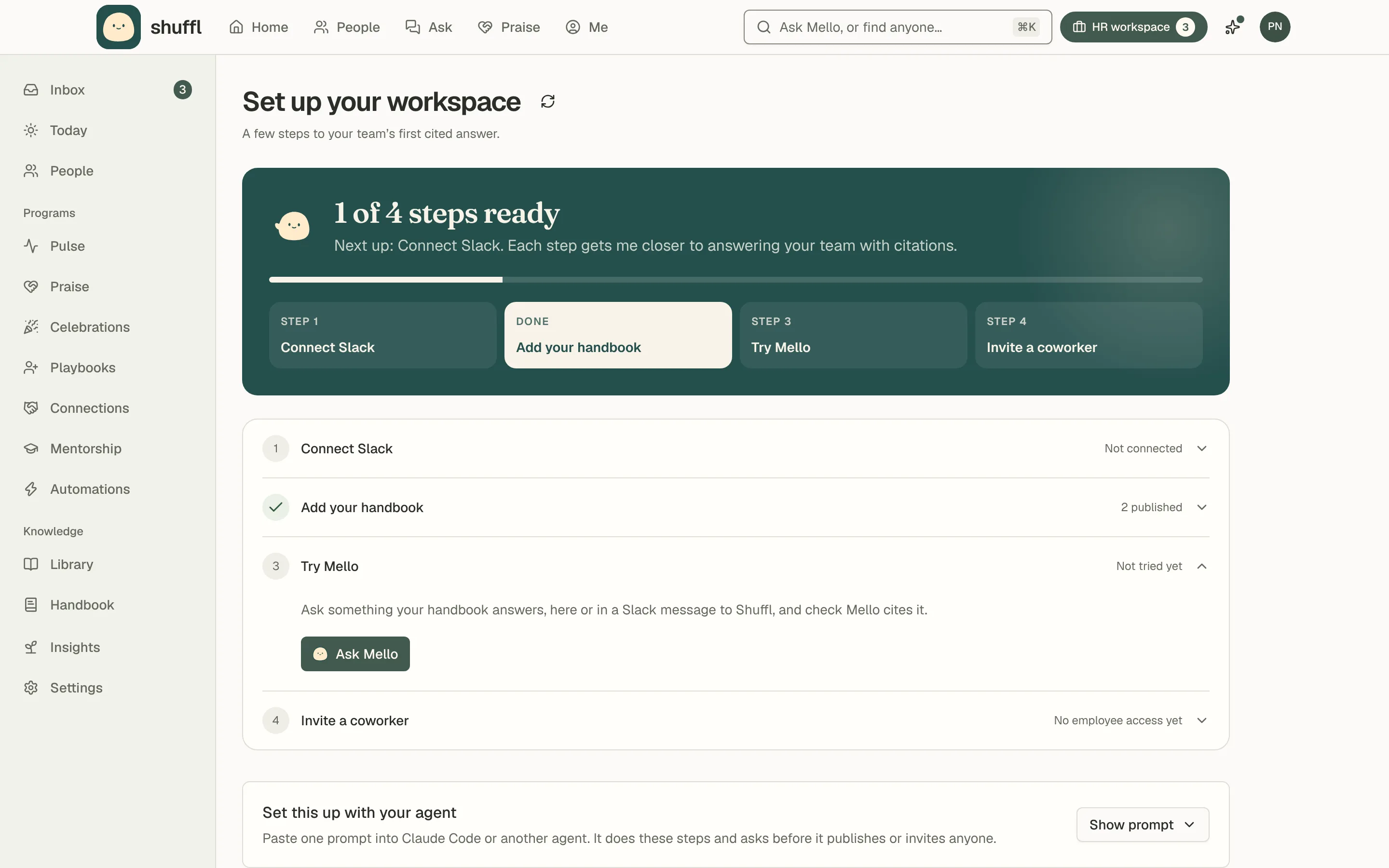The image size is (1389, 868).
Task: Open Mentorship in sidebar
Action: (x=108, y=448)
